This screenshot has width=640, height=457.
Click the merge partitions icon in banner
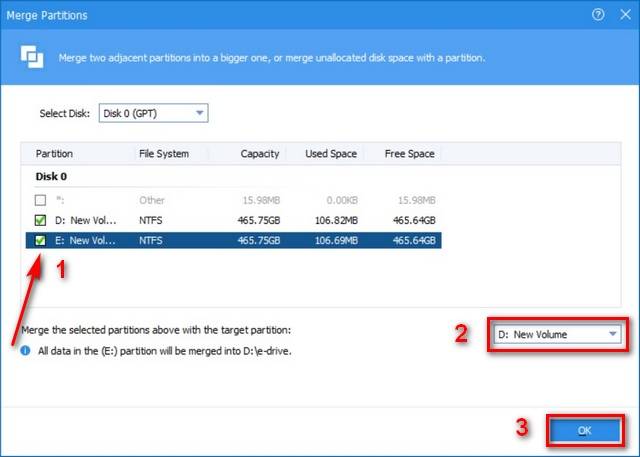click(x=32, y=57)
